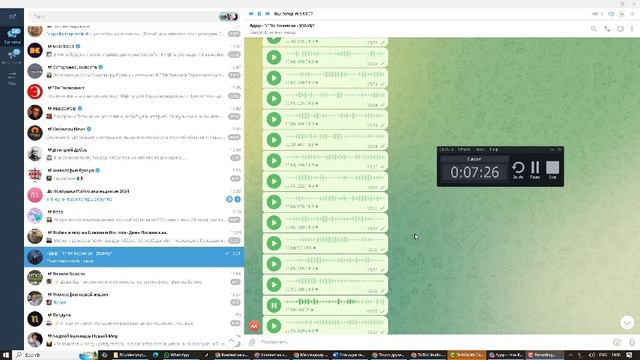Play the voice message directly above the playing one
This screenshot has height=360, width=640.
point(273,284)
